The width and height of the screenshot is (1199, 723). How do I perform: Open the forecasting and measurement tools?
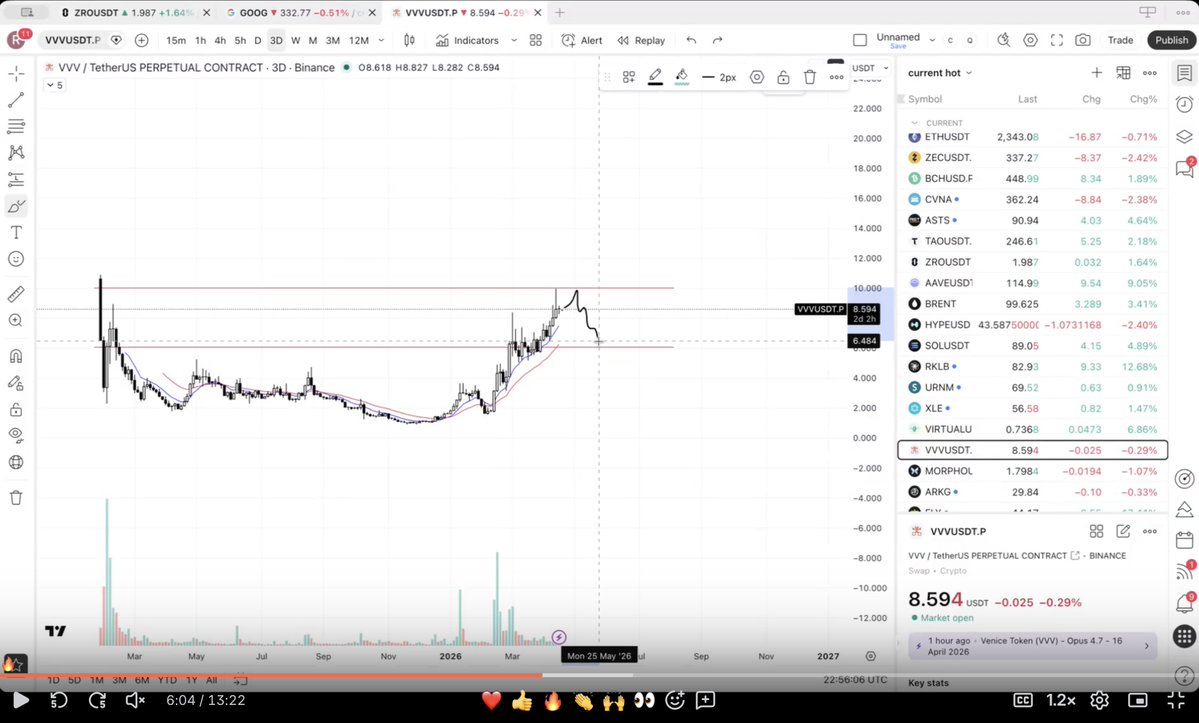pos(16,180)
